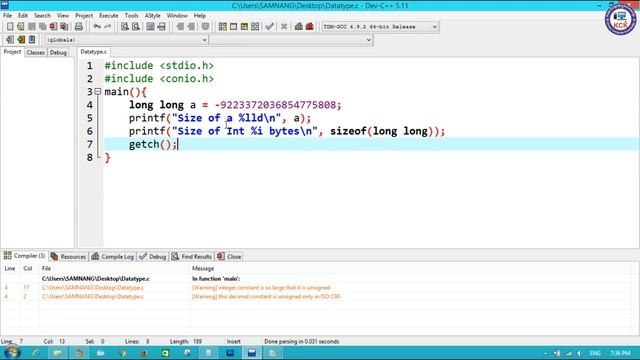The width and height of the screenshot is (640, 360).
Task: Select the Datatype.c editor tab
Action: (93, 52)
